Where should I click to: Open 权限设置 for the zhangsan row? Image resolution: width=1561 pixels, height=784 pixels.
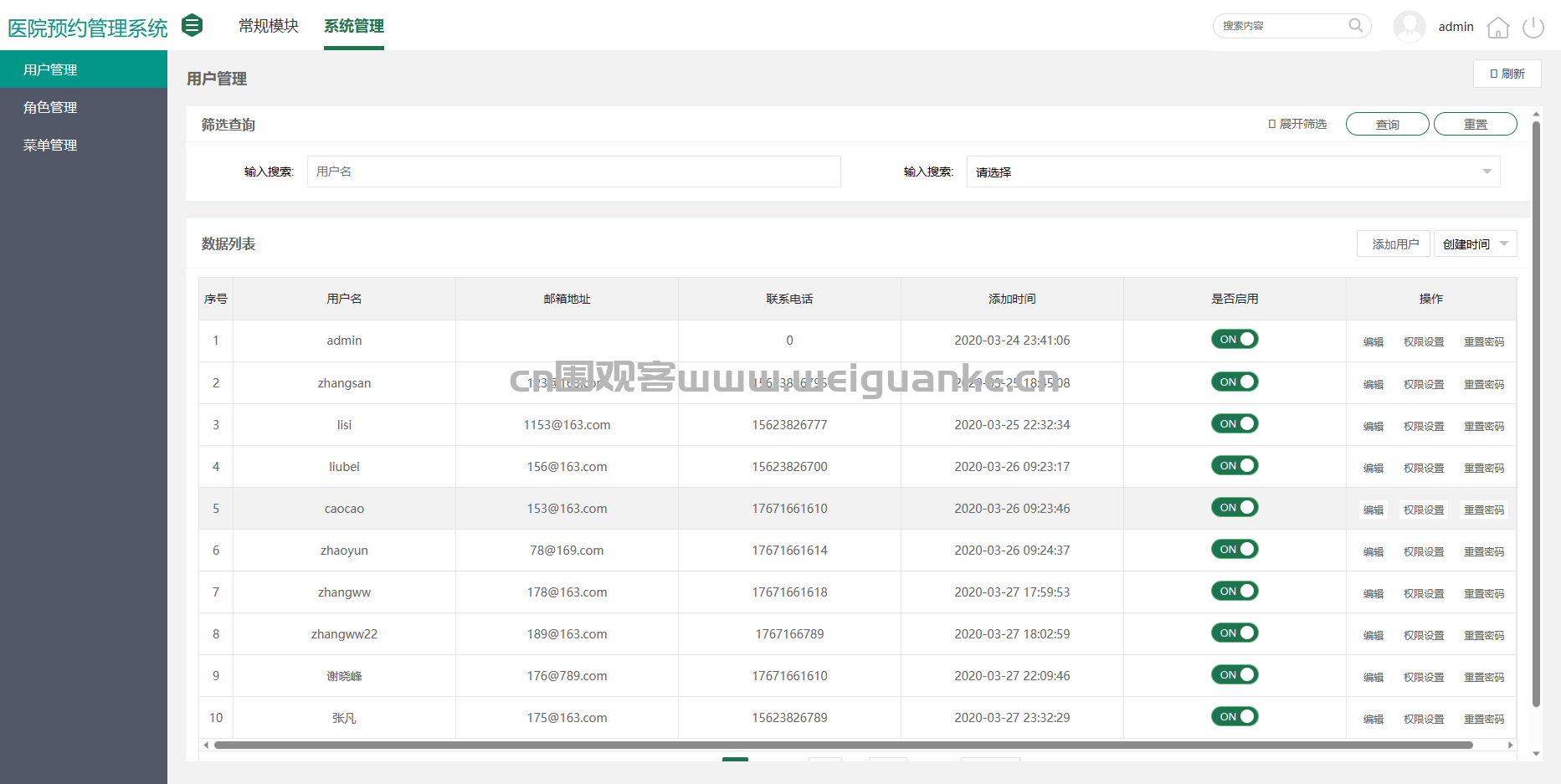pyautogui.click(x=1424, y=384)
